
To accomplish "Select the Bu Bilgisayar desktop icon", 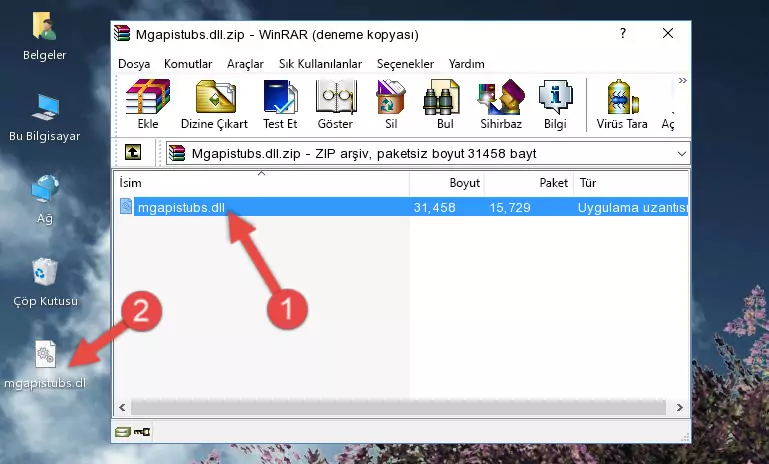I will [45, 118].
